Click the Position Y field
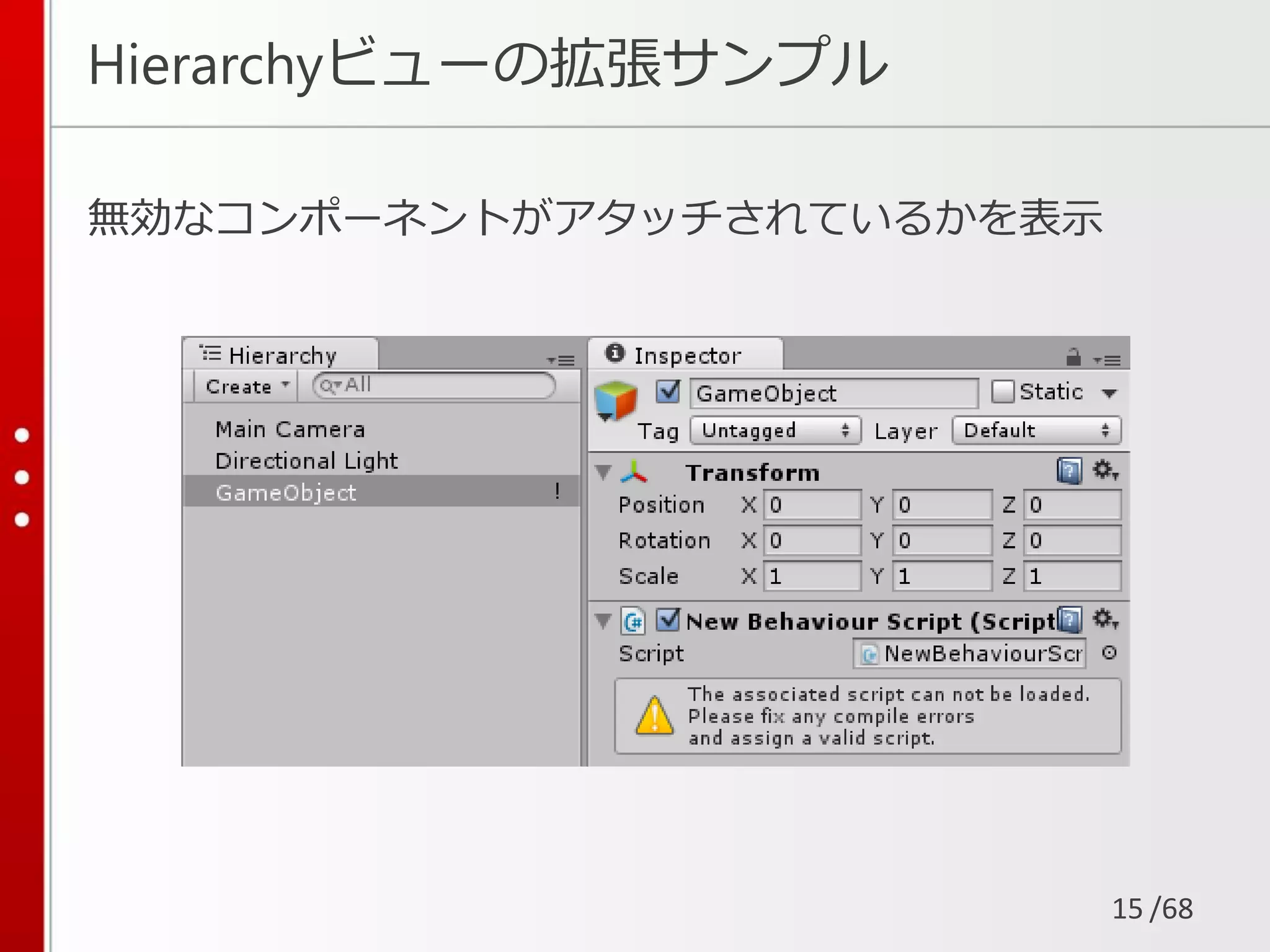 943,505
